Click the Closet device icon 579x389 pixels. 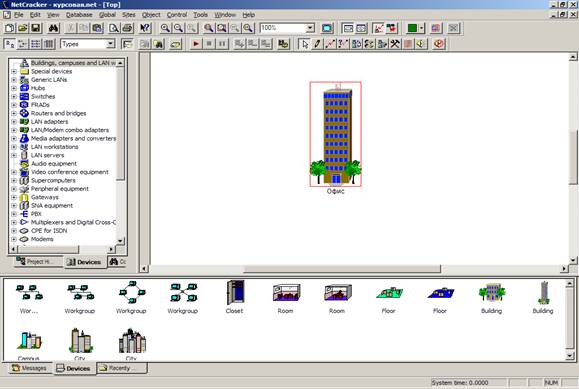(234, 297)
